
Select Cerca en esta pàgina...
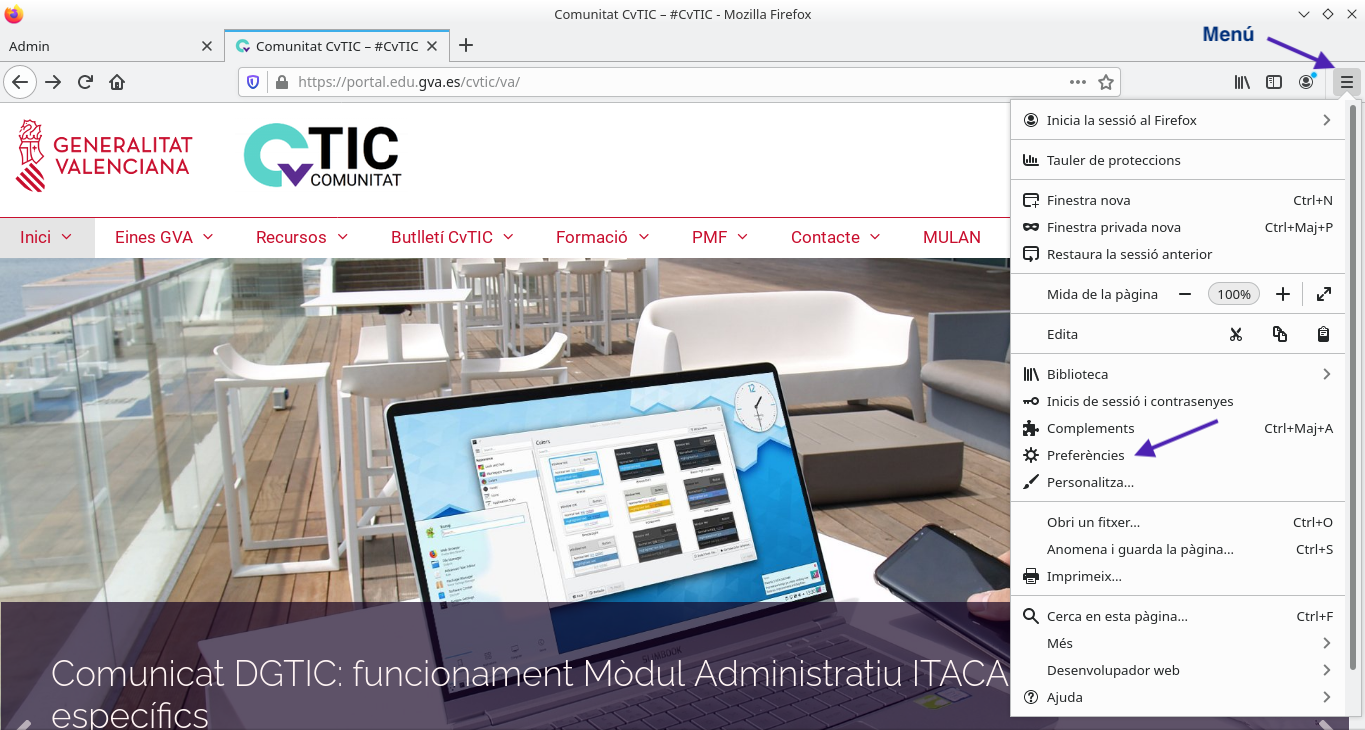pos(1178,616)
